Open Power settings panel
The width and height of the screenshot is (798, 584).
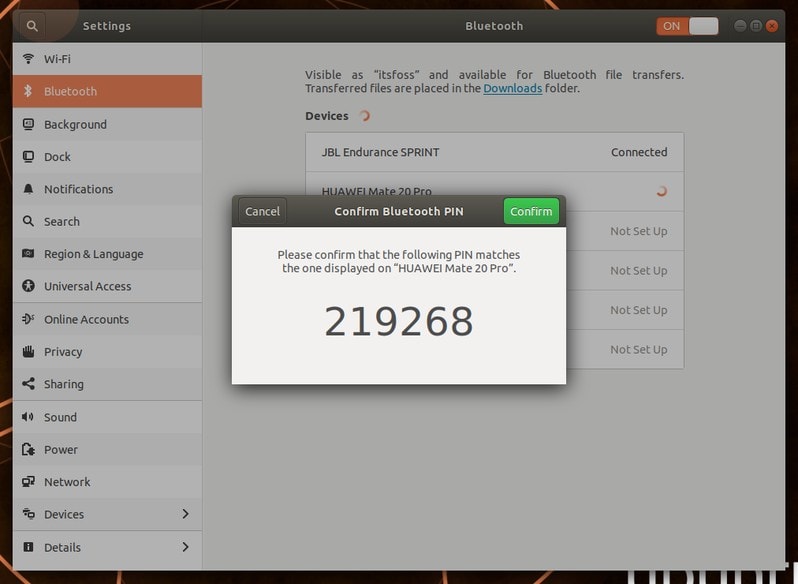(107, 450)
